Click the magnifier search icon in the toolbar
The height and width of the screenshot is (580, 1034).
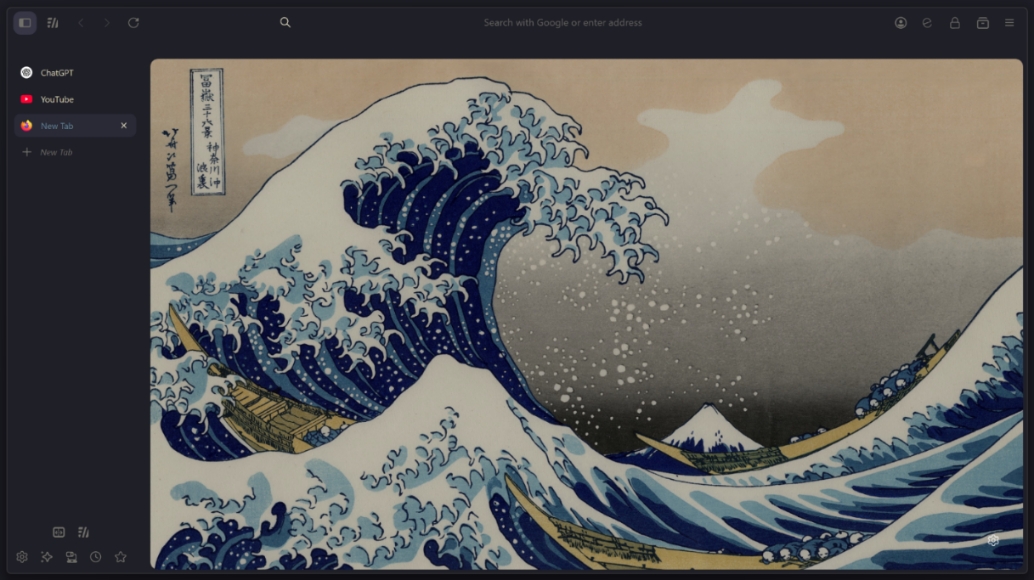(285, 22)
